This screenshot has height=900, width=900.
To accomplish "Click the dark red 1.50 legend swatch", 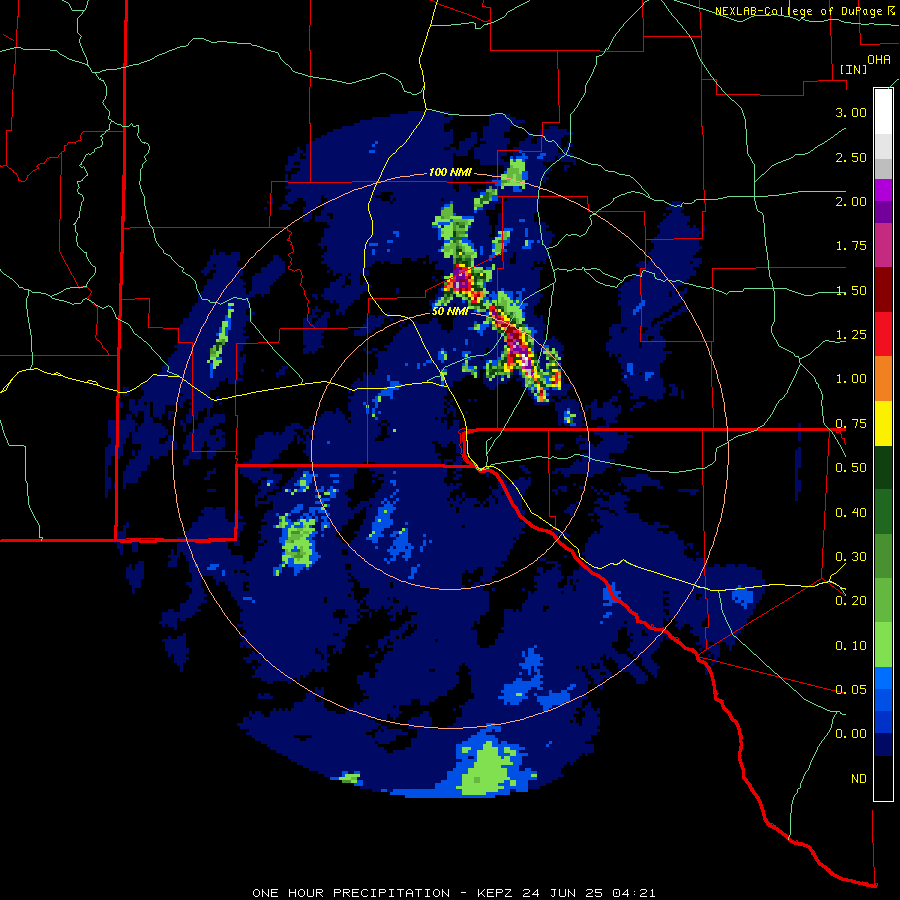I will point(883,290).
